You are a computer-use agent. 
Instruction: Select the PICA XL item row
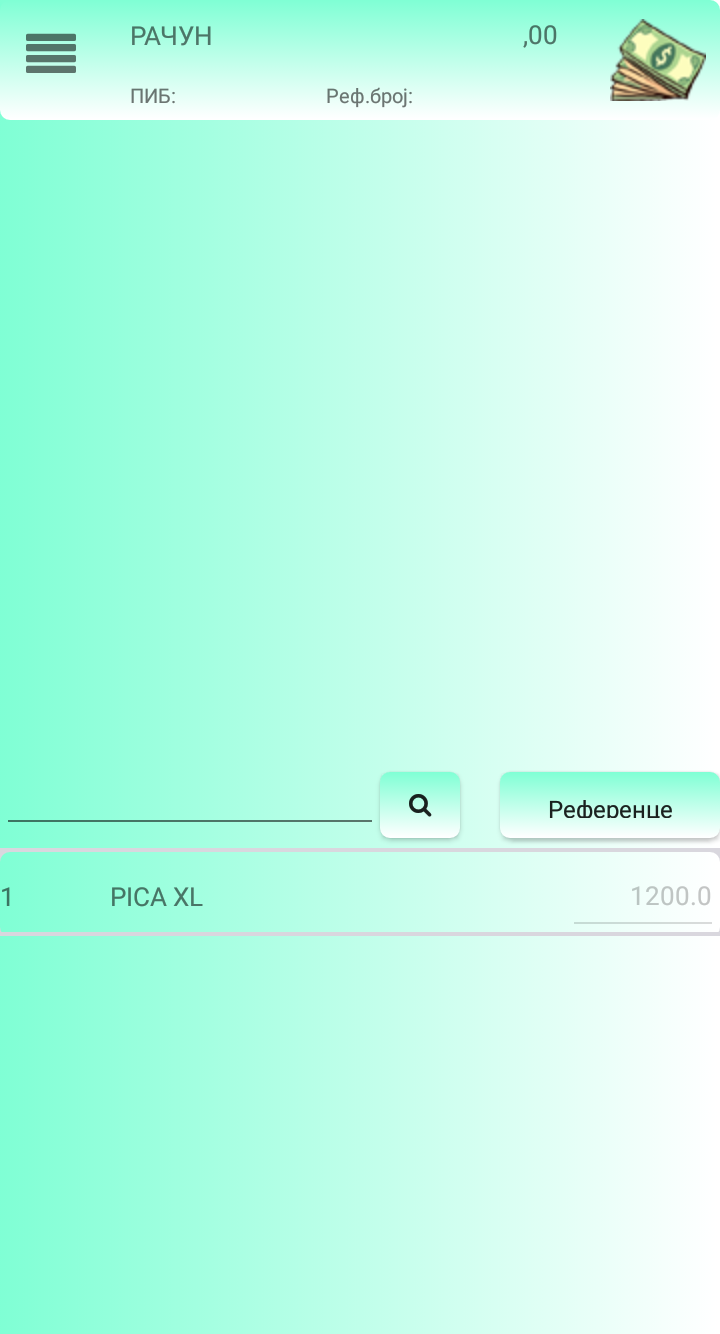click(x=360, y=893)
